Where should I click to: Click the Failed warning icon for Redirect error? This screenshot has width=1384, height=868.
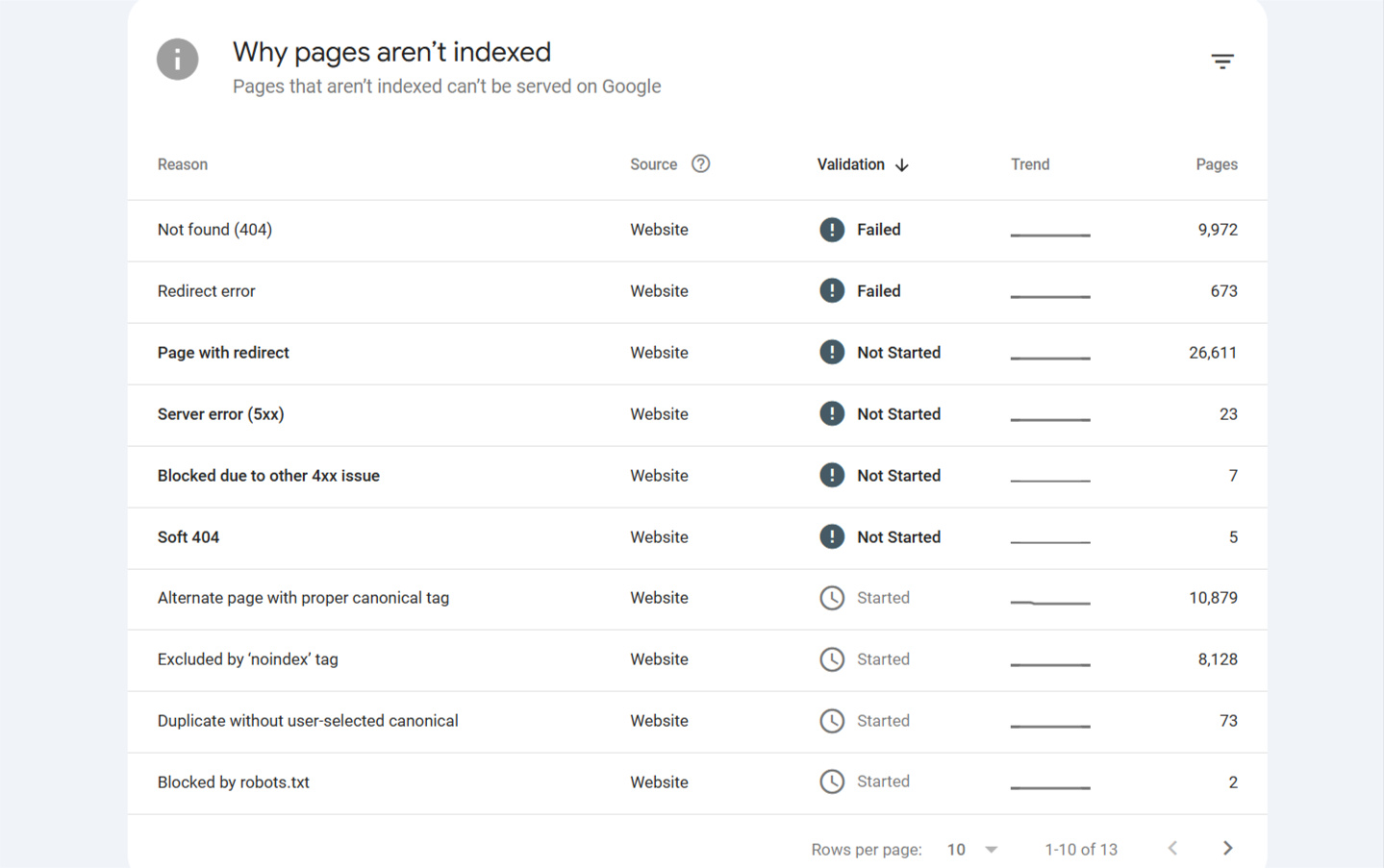pos(831,290)
